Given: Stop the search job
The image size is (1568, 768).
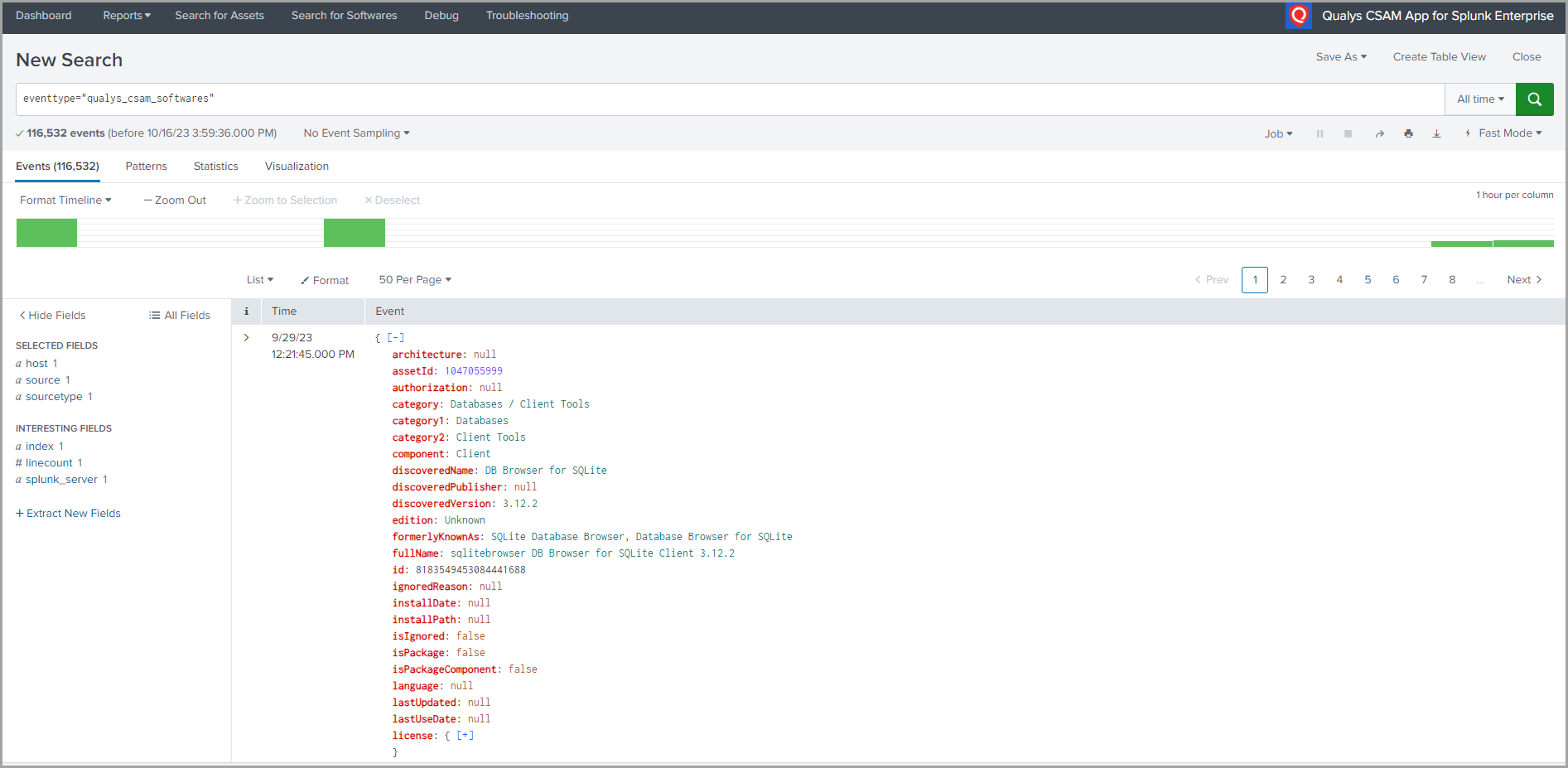Looking at the screenshot, I should point(1348,134).
